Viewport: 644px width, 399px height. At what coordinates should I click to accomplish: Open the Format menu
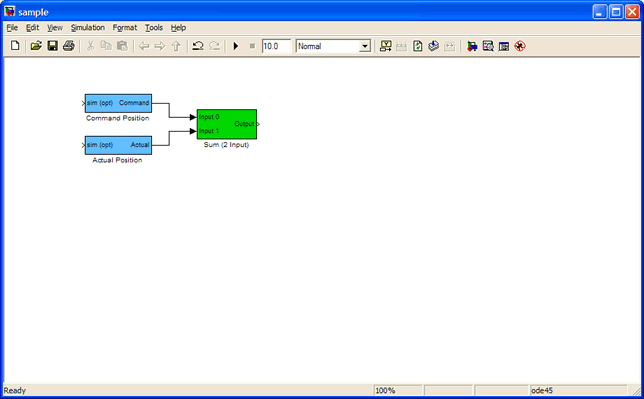click(124, 28)
